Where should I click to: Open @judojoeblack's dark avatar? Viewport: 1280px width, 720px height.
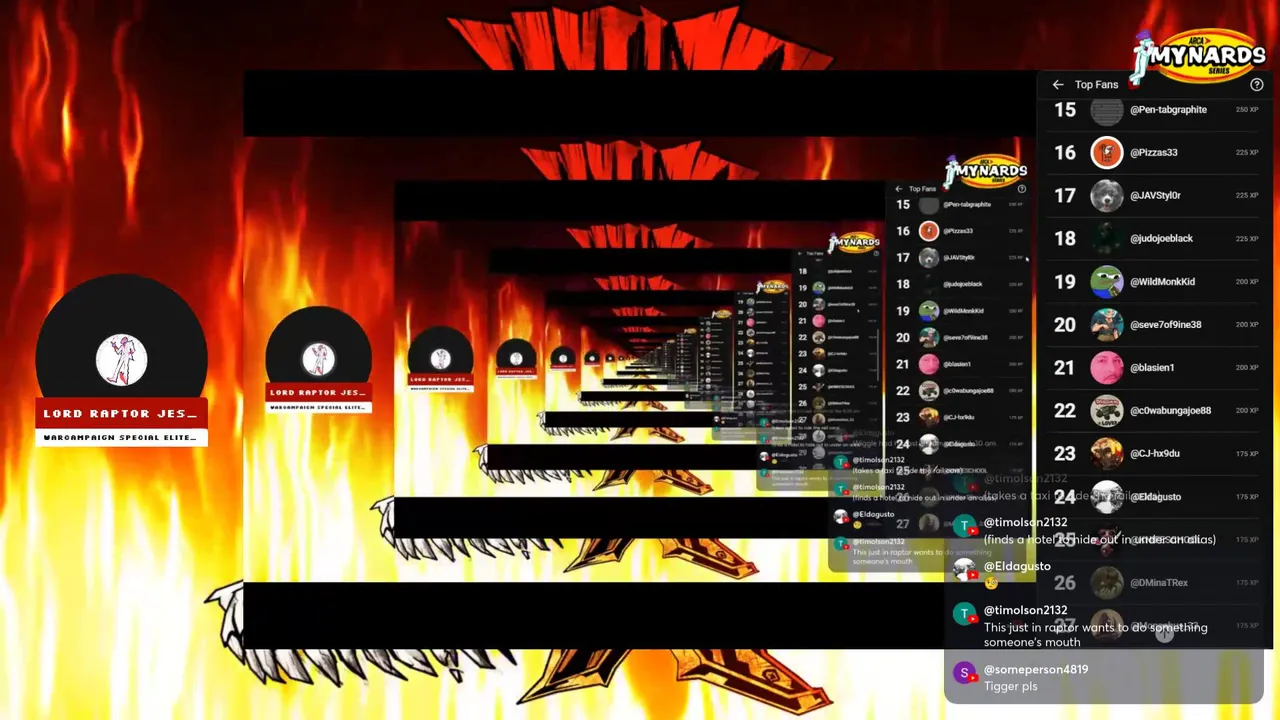coord(1106,239)
